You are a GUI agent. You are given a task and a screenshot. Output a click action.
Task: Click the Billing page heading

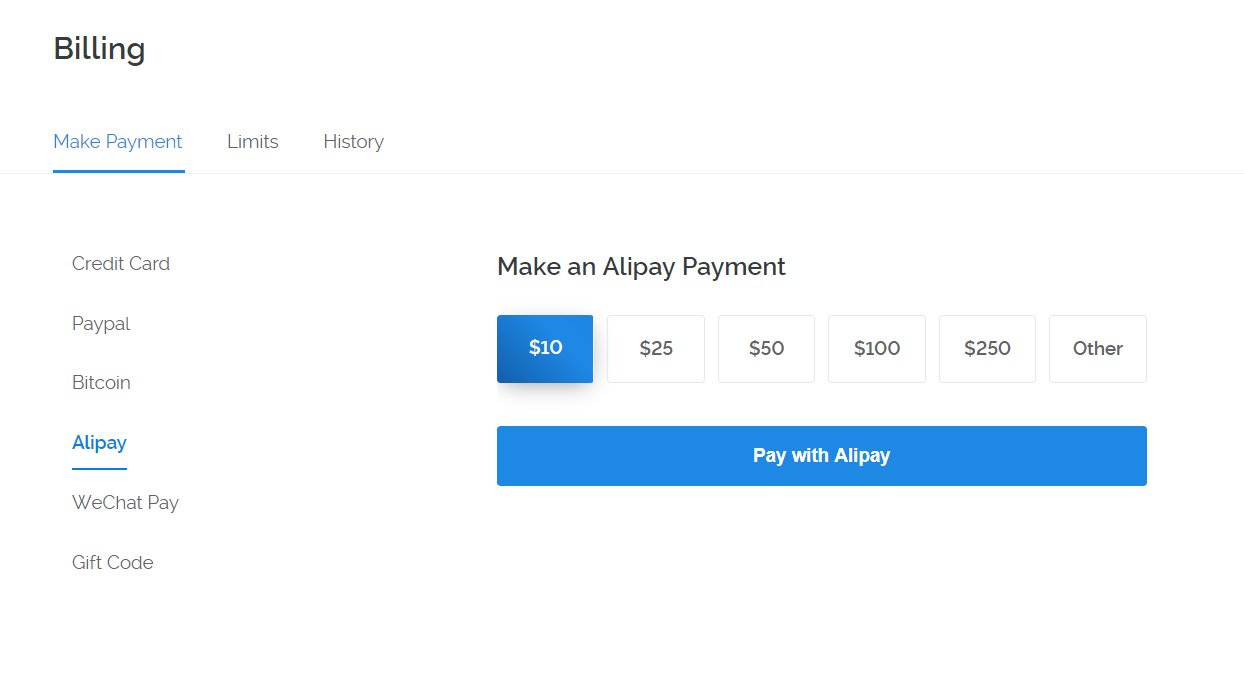click(x=99, y=49)
